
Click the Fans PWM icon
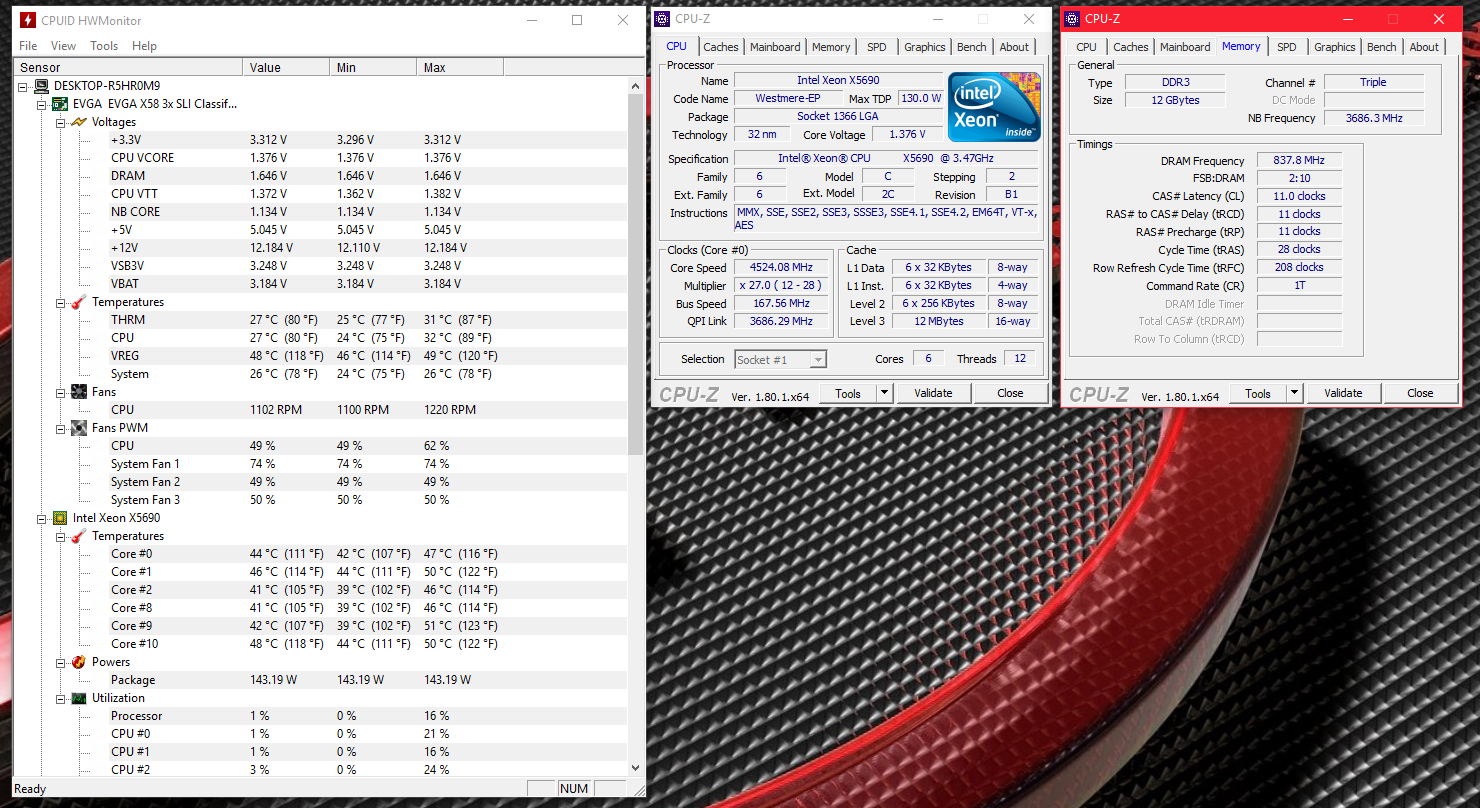[79, 428]
